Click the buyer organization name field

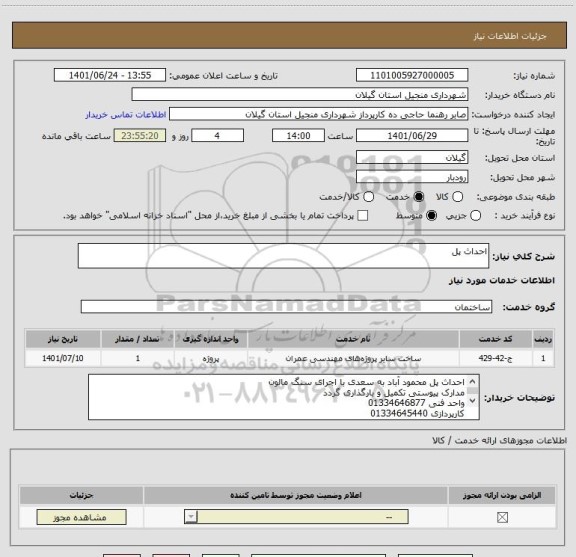pos(300,95)
